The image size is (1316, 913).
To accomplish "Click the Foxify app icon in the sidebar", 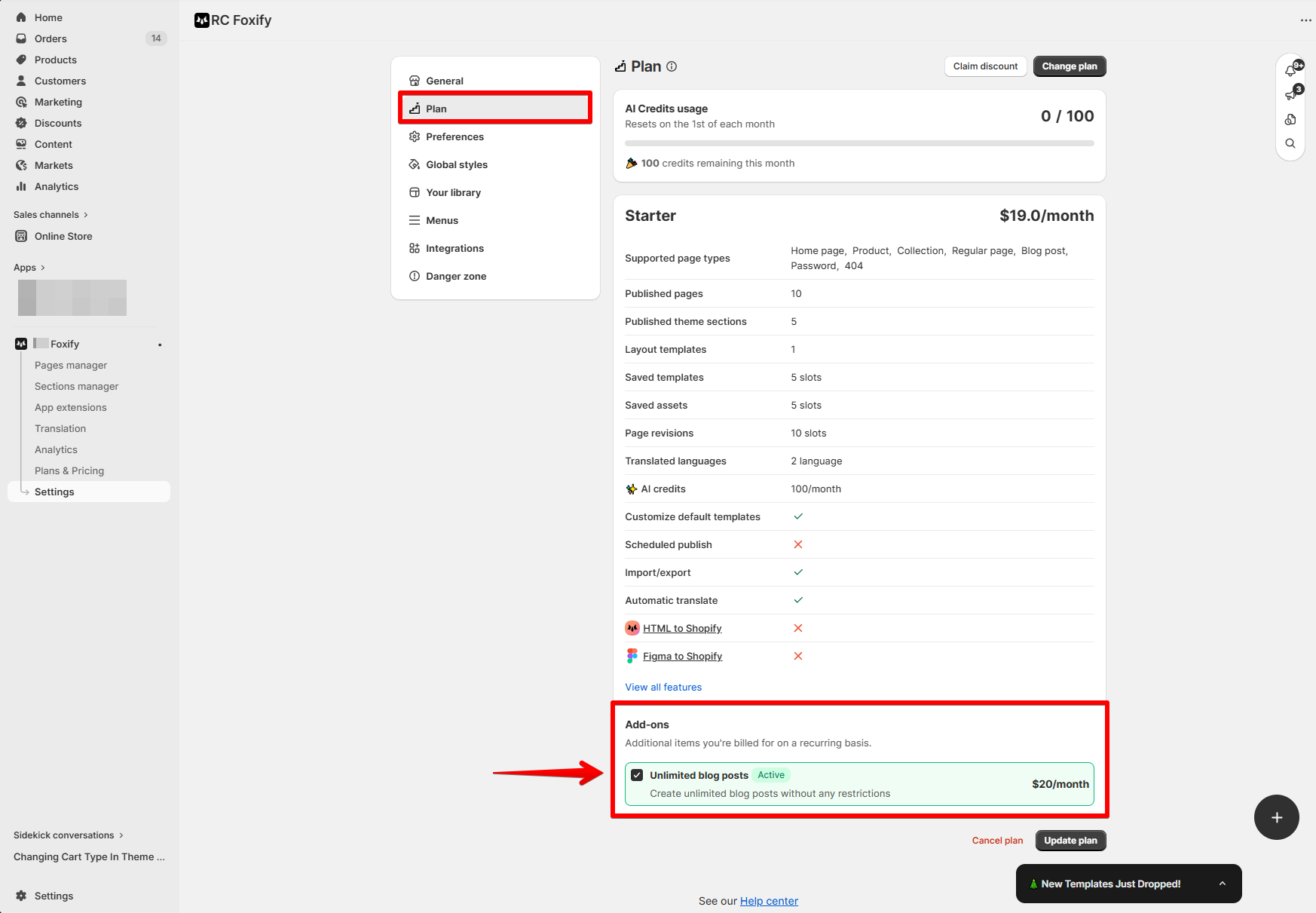I will (21, 344).
